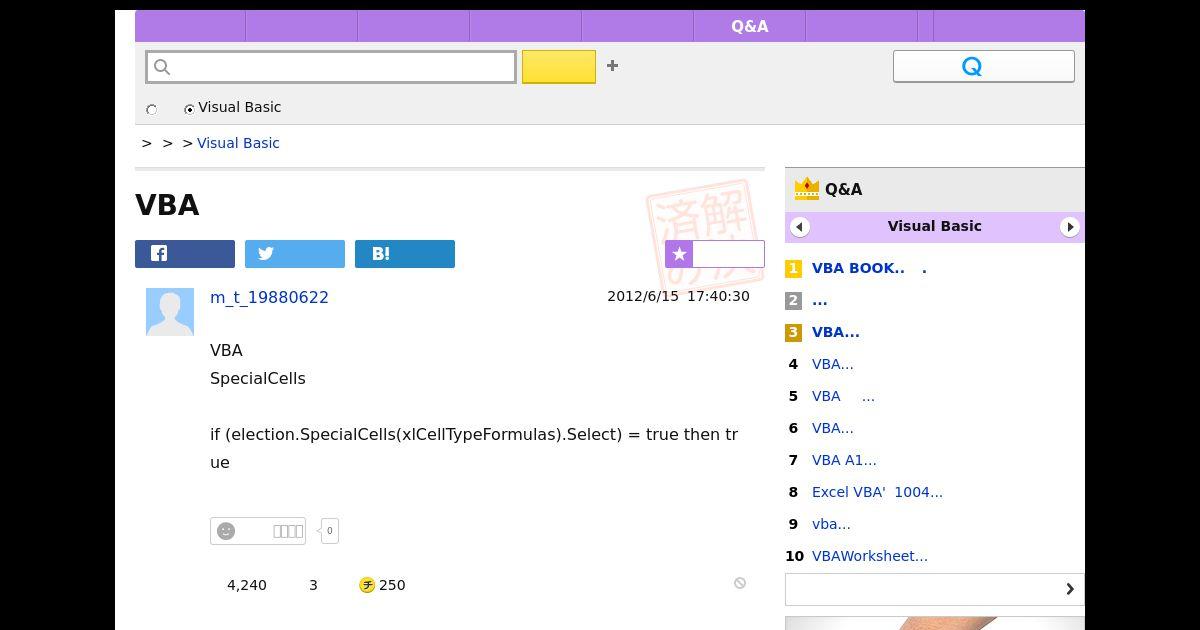Open ranking item 1 VBA BOOK..
This screenshot has height=630, width=1200.
point(869,268)
